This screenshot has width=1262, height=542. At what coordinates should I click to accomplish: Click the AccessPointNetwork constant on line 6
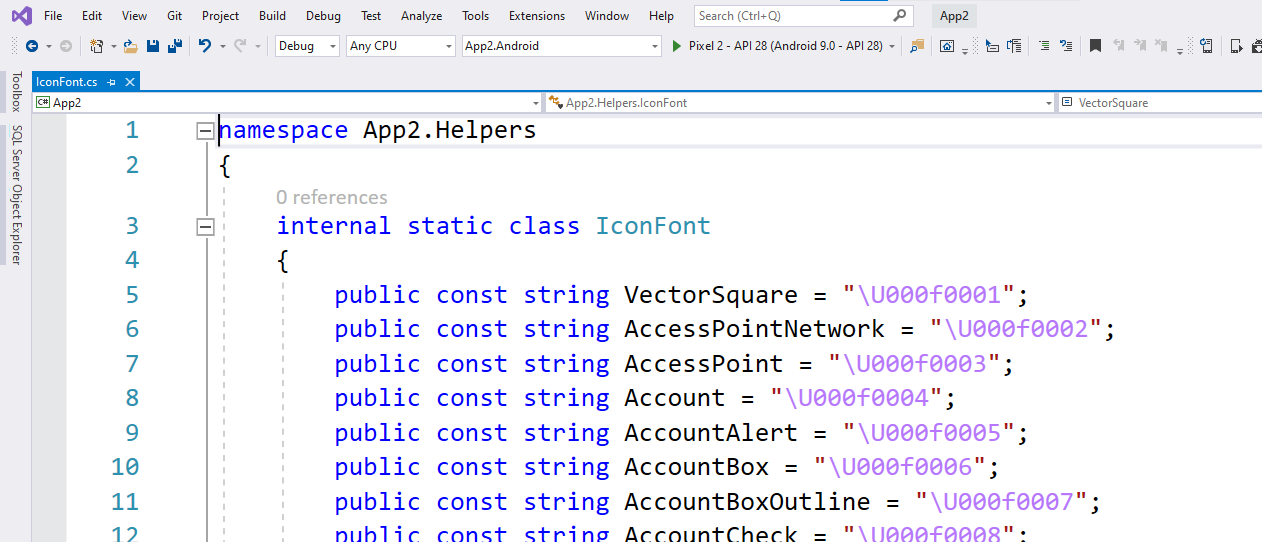pos(755,329)
